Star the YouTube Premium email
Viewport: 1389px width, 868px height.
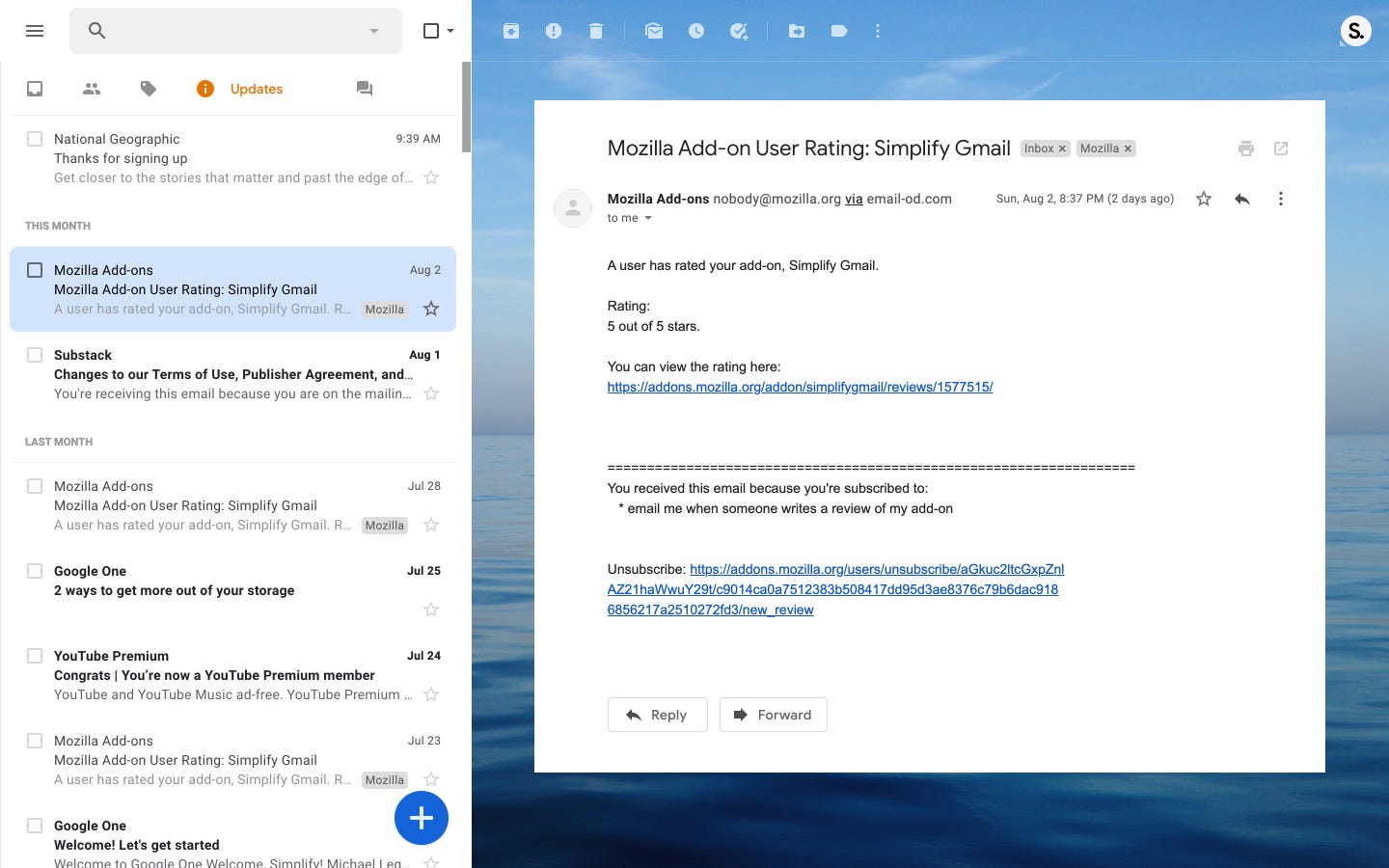[x=431, y=694]
